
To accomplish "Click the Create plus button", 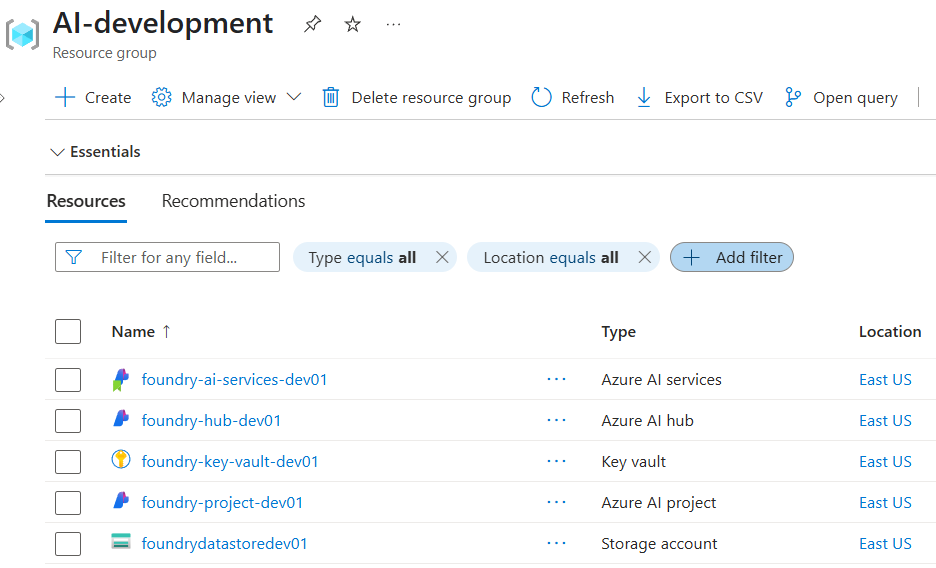I will (x=93, y=97).
